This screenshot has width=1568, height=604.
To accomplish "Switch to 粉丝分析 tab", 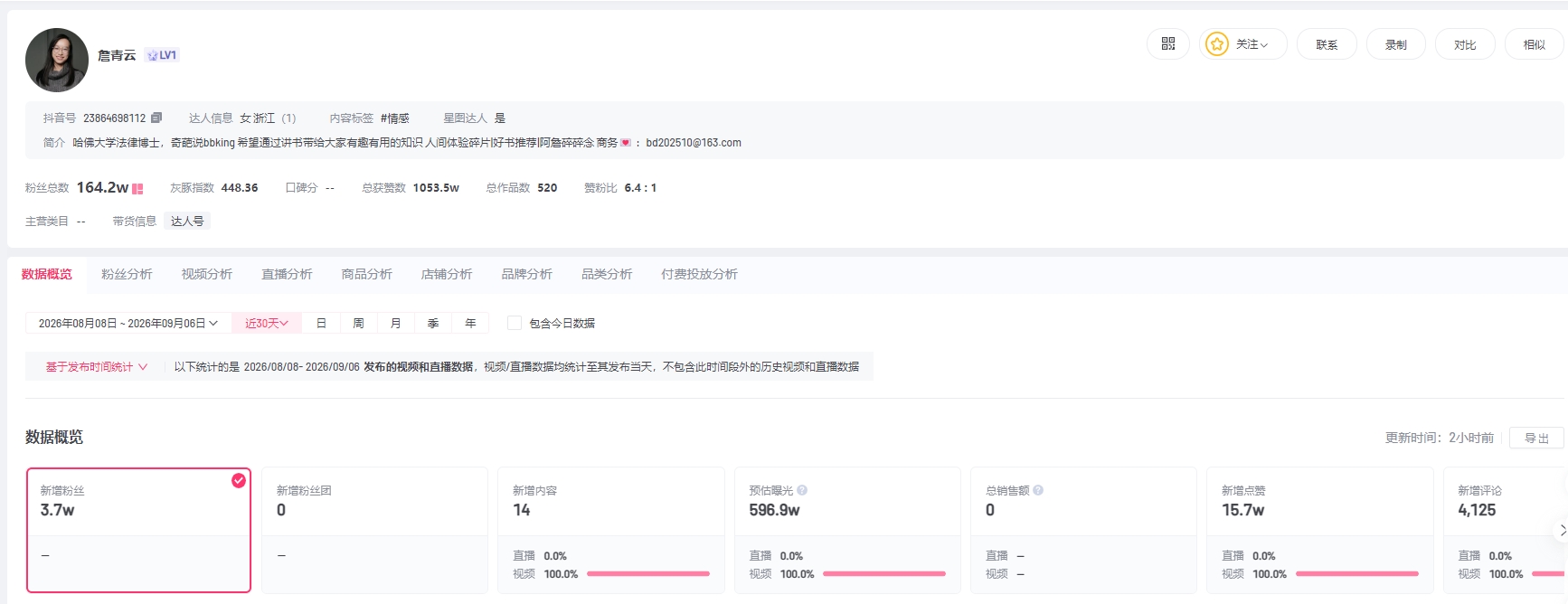I will [x=127, y=274].
